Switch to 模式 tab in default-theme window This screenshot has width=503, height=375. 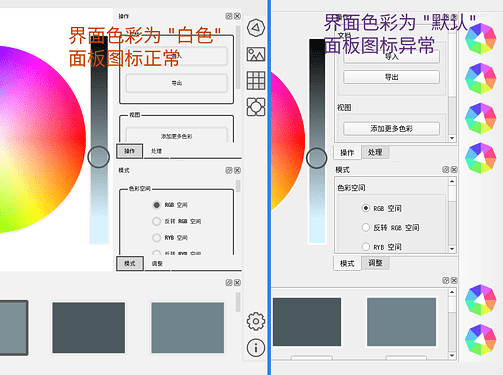click(x=347, y=263)
